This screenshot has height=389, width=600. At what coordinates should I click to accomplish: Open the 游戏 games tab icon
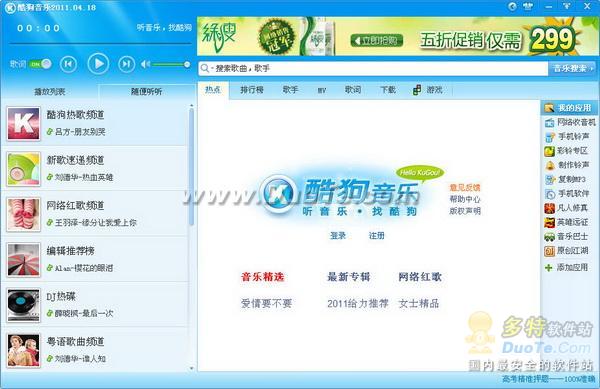tap(417, 90)
